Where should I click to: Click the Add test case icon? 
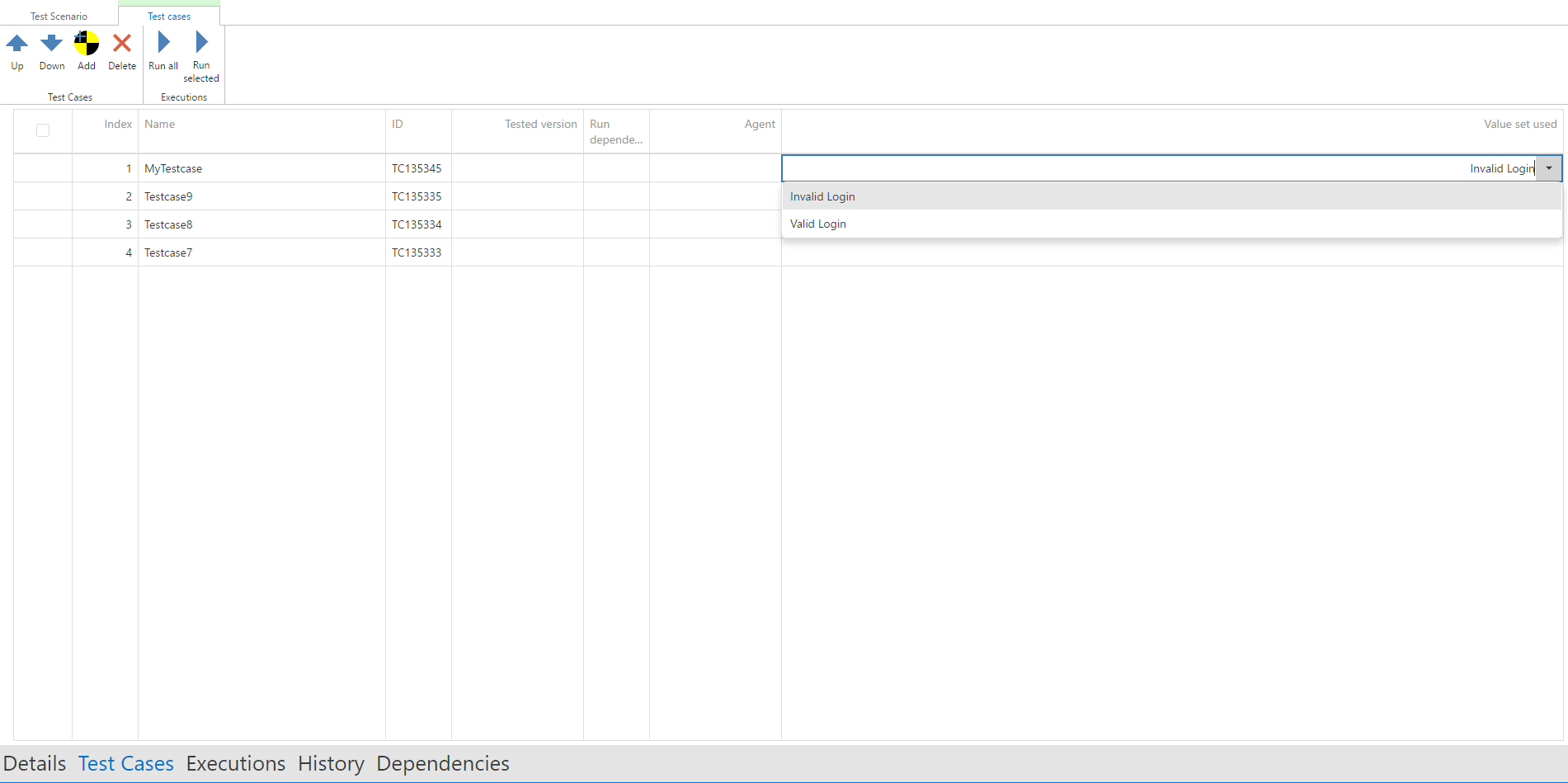(x=87, y=43)
